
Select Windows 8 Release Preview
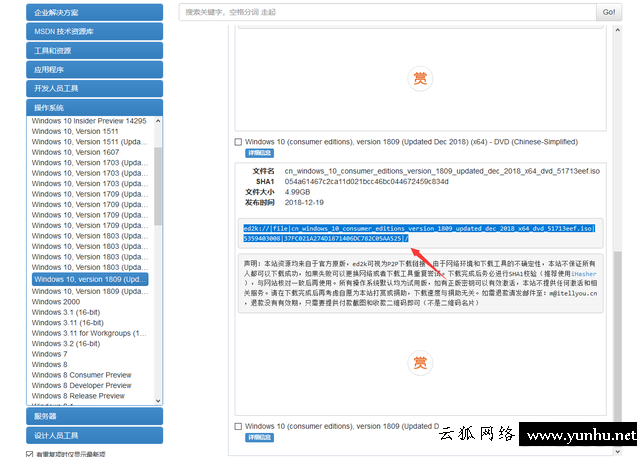click(78, 396)
